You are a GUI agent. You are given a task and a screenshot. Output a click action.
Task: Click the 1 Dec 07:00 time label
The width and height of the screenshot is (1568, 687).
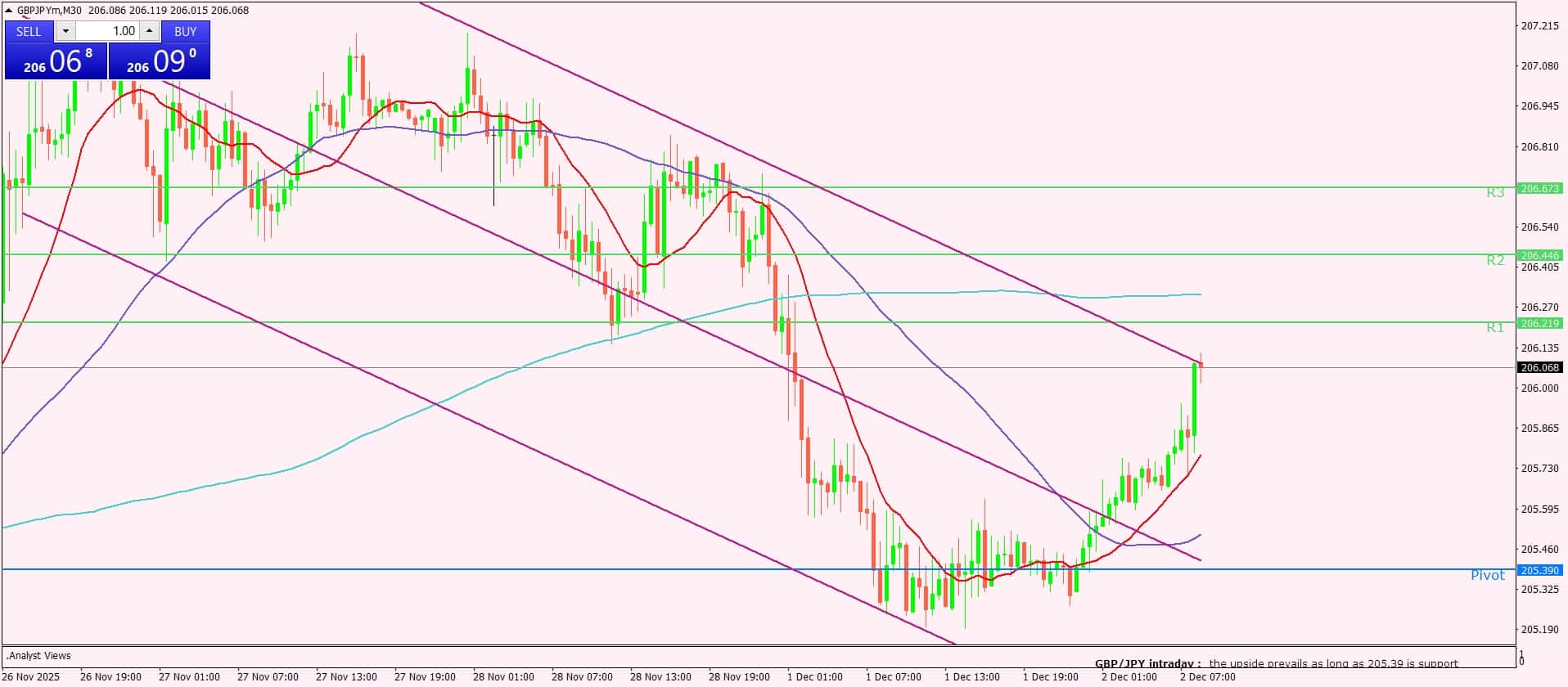point(893,676)
